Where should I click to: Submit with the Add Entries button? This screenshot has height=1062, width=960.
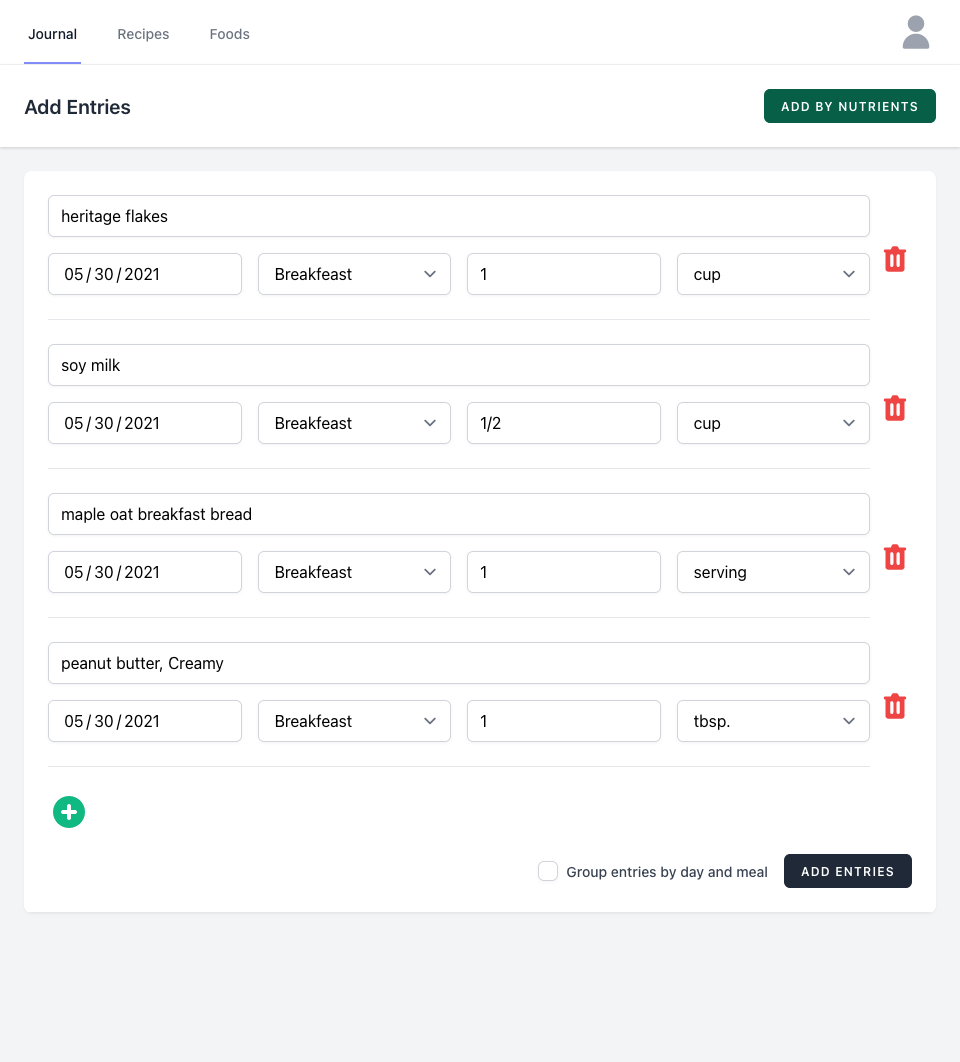click(847, 871)
